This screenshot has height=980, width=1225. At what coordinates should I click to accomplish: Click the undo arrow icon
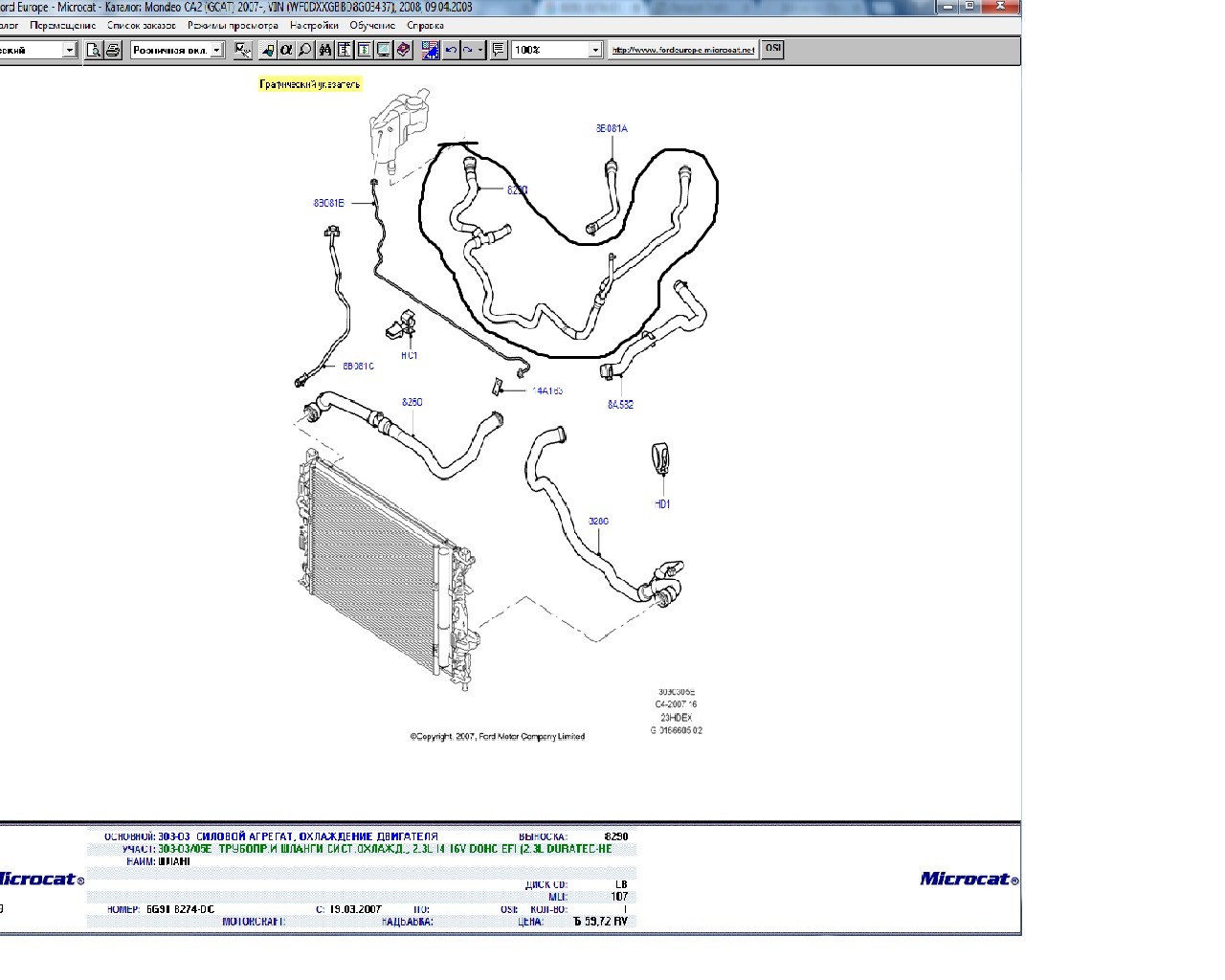pyautogui.click(x=452, y=50)
